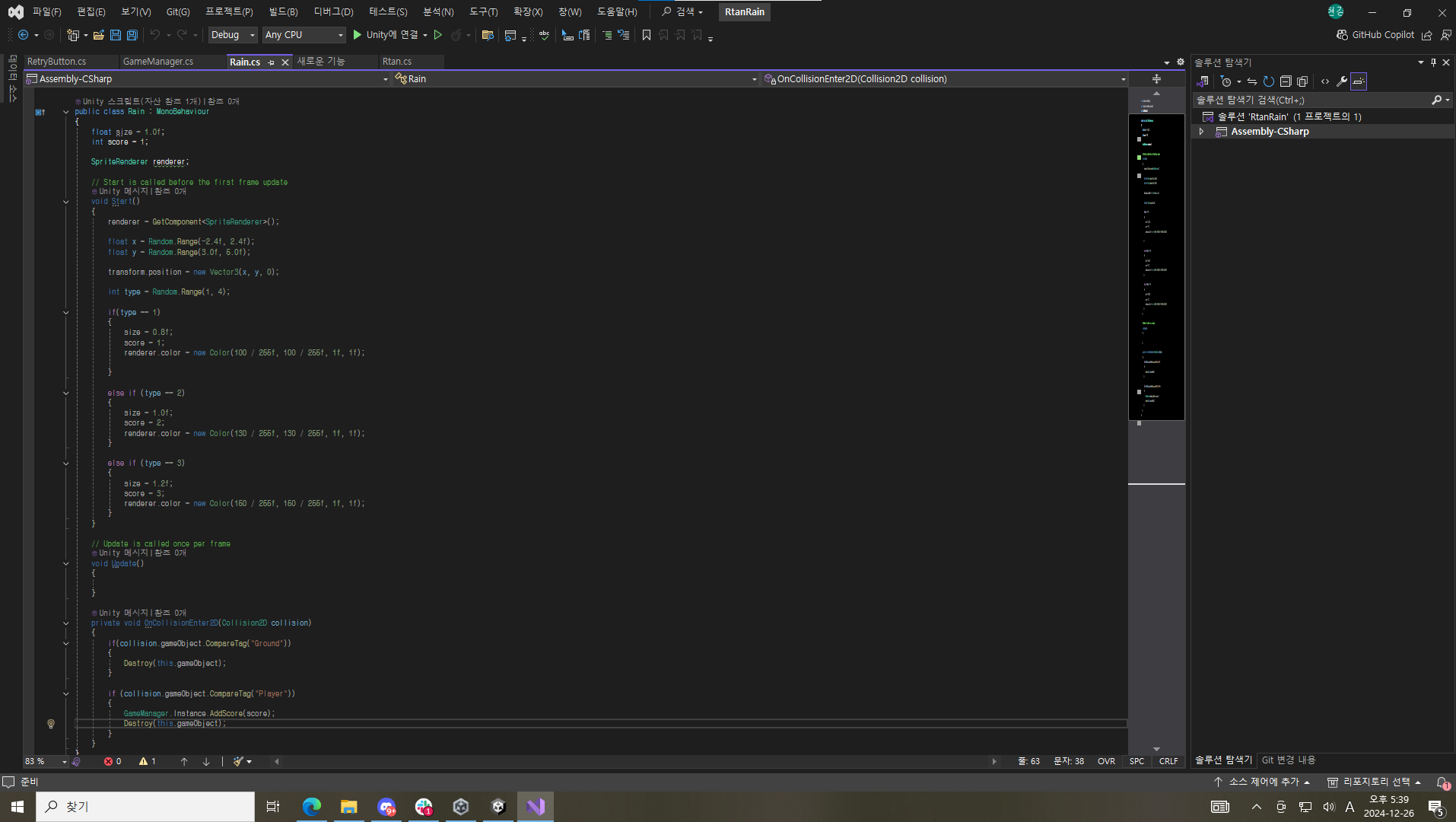Click the code cleanup broom icon

click(239, 762)
